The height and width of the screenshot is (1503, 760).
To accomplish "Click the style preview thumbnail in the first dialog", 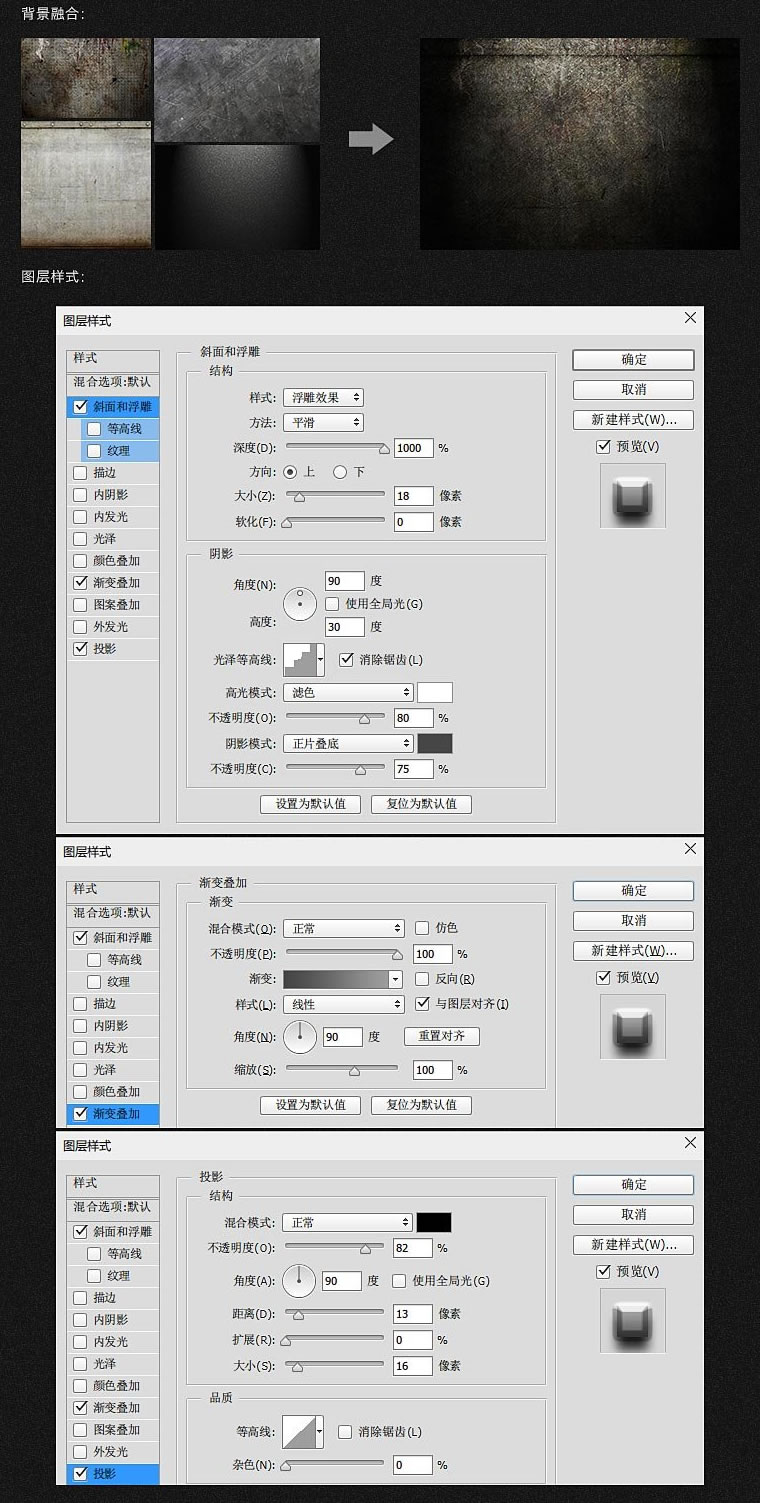I will [x=633, y=495].
